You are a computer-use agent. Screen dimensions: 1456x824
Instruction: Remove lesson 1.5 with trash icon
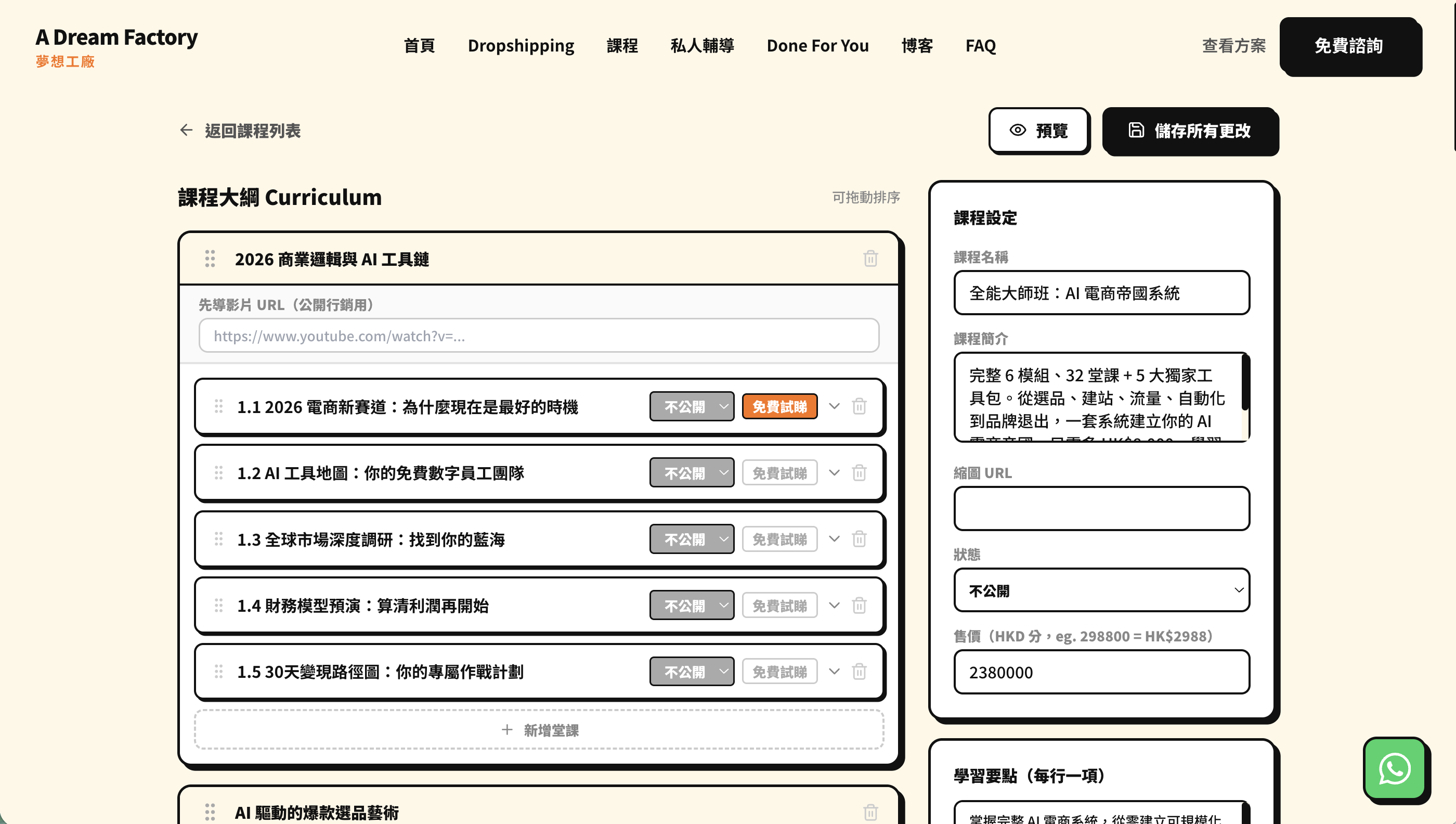tap(859, 671)
